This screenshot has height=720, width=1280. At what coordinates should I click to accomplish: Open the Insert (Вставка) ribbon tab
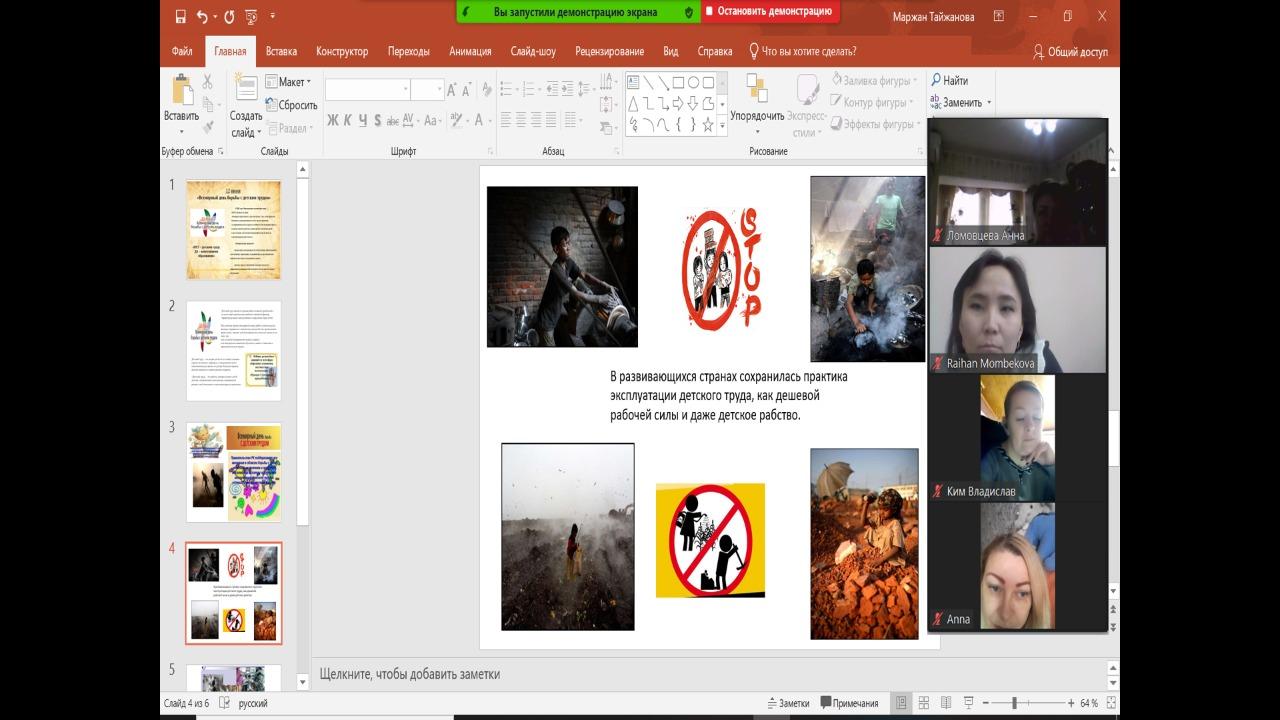click(x=281, y=52)
